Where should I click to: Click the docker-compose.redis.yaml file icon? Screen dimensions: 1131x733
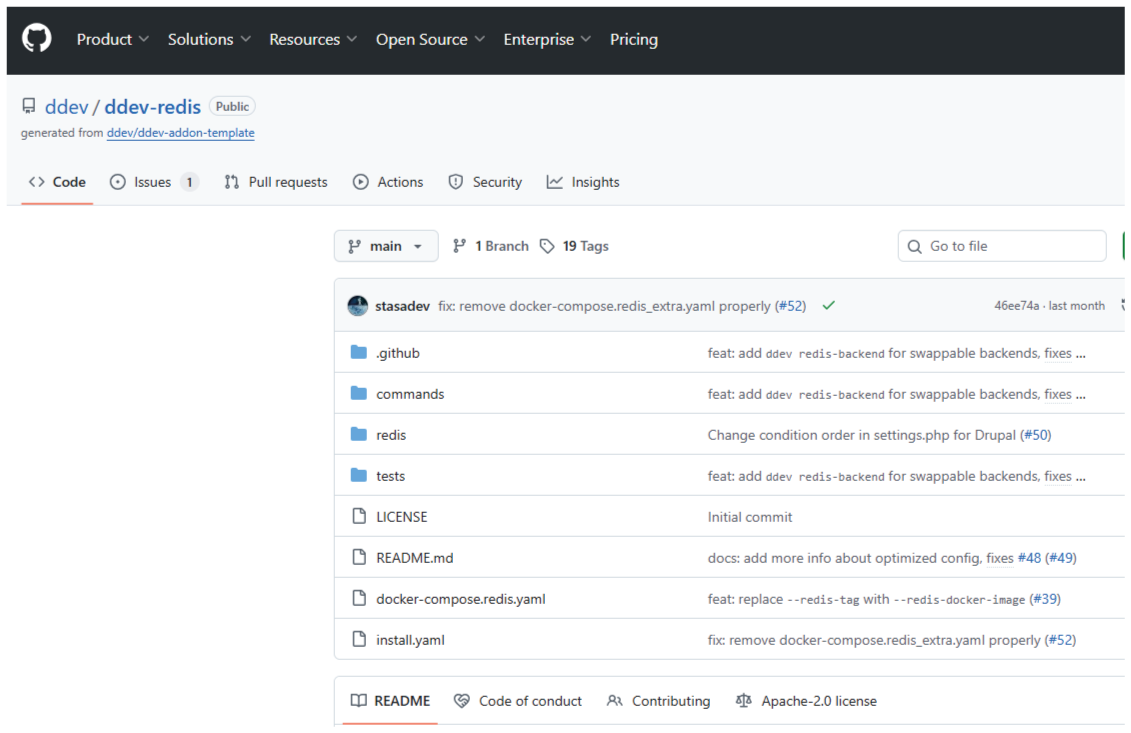click(x=359, y=599)
